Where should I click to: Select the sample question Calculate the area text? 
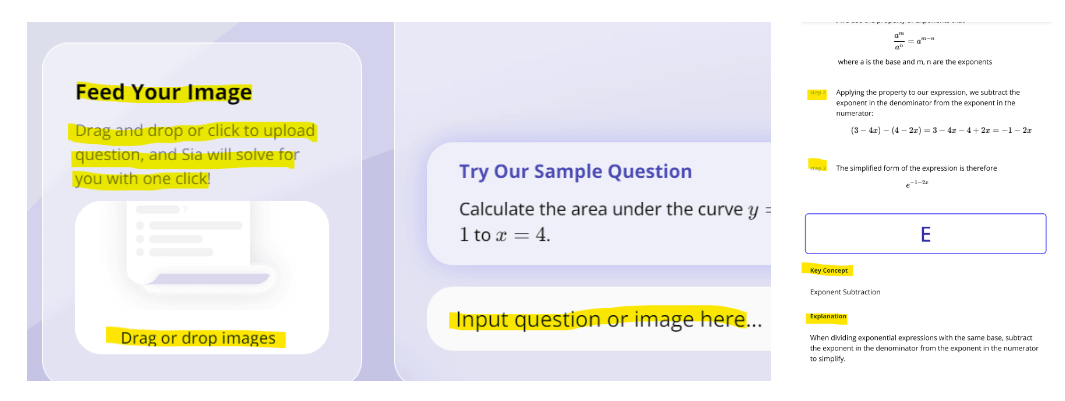pyautogui.click(x=615, y=222)
